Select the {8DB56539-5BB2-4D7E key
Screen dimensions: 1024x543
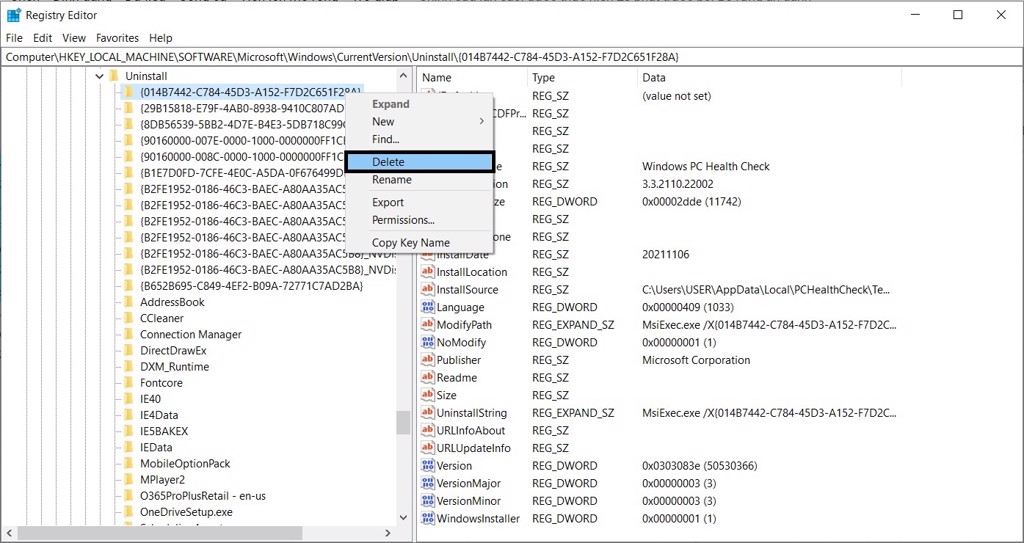click(x=242, y=124)
